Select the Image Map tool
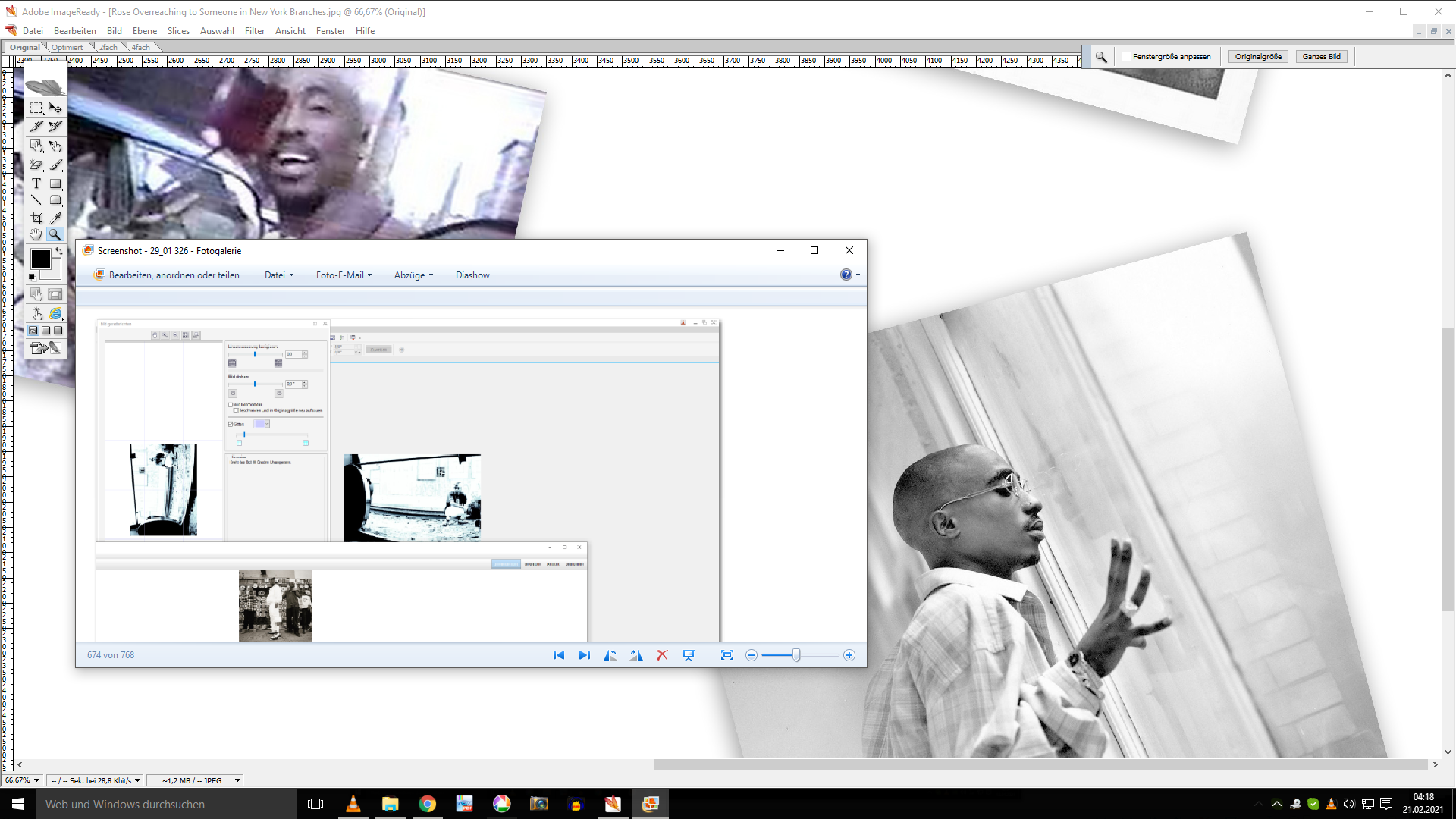The width and height of the screenshot is (1456, 819). [36, 146]
